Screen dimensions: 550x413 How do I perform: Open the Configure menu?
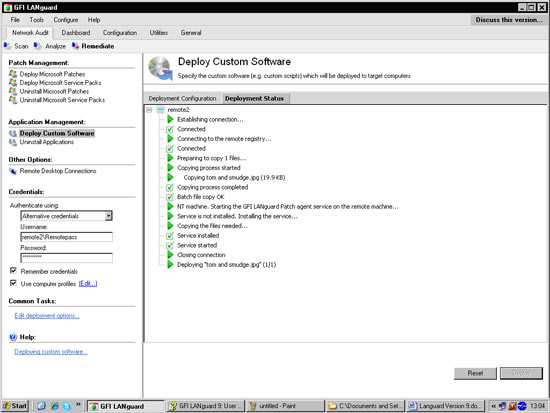tap(66, 20)
